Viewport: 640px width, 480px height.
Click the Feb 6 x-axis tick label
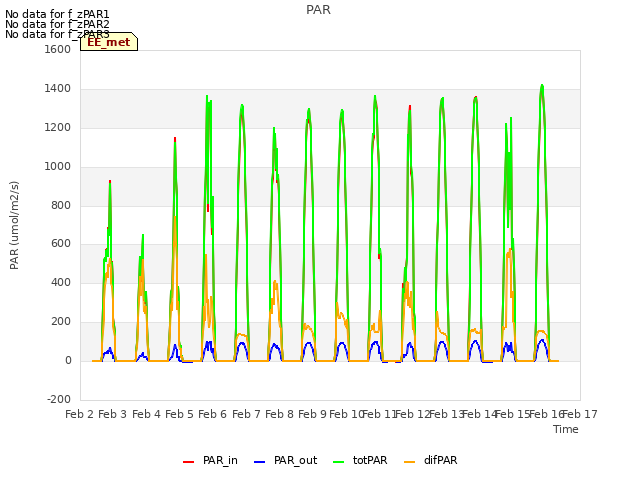(212, 414)
